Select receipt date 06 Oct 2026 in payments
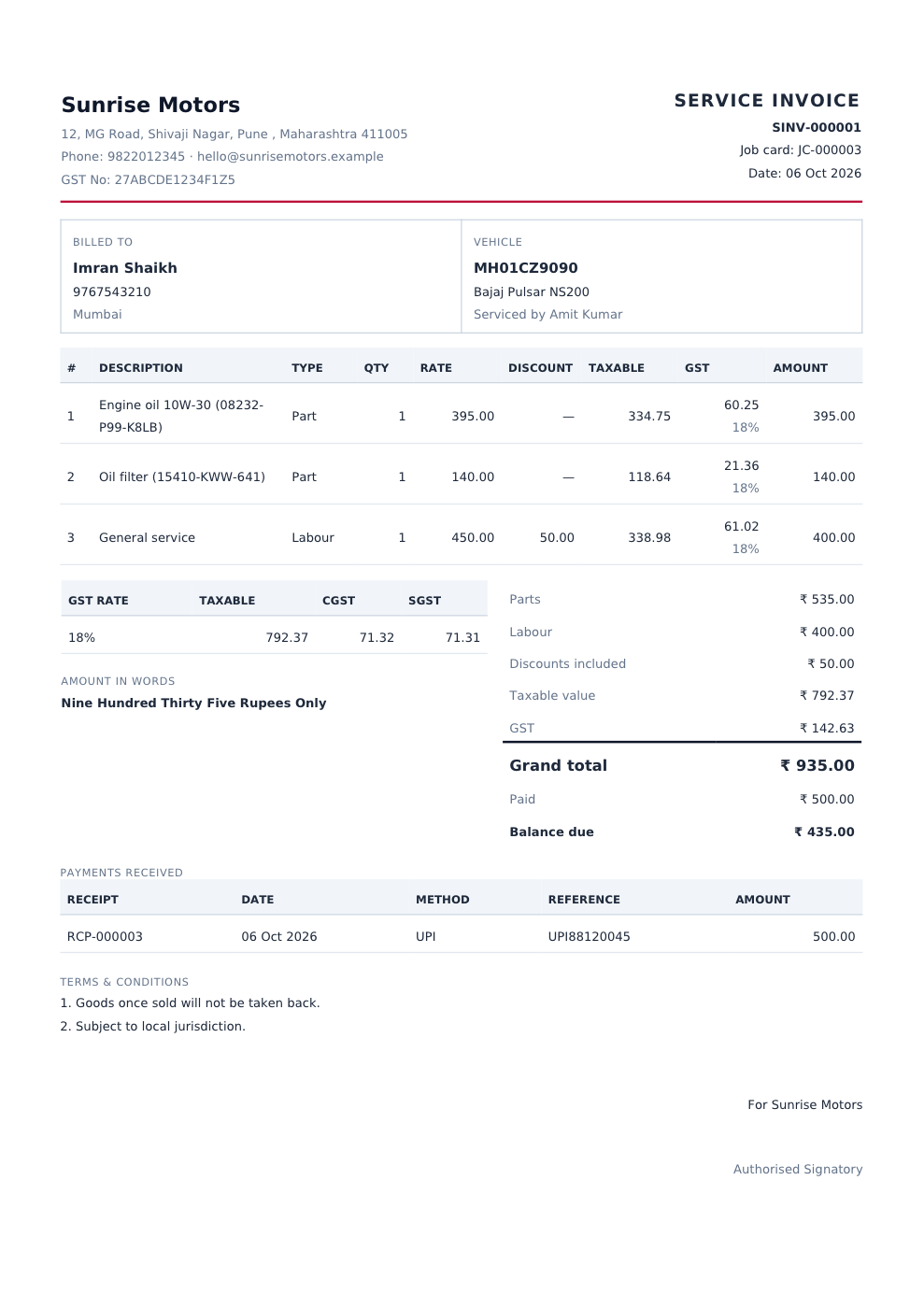The height and width of the screenshot is (1308, 924). 279,936
